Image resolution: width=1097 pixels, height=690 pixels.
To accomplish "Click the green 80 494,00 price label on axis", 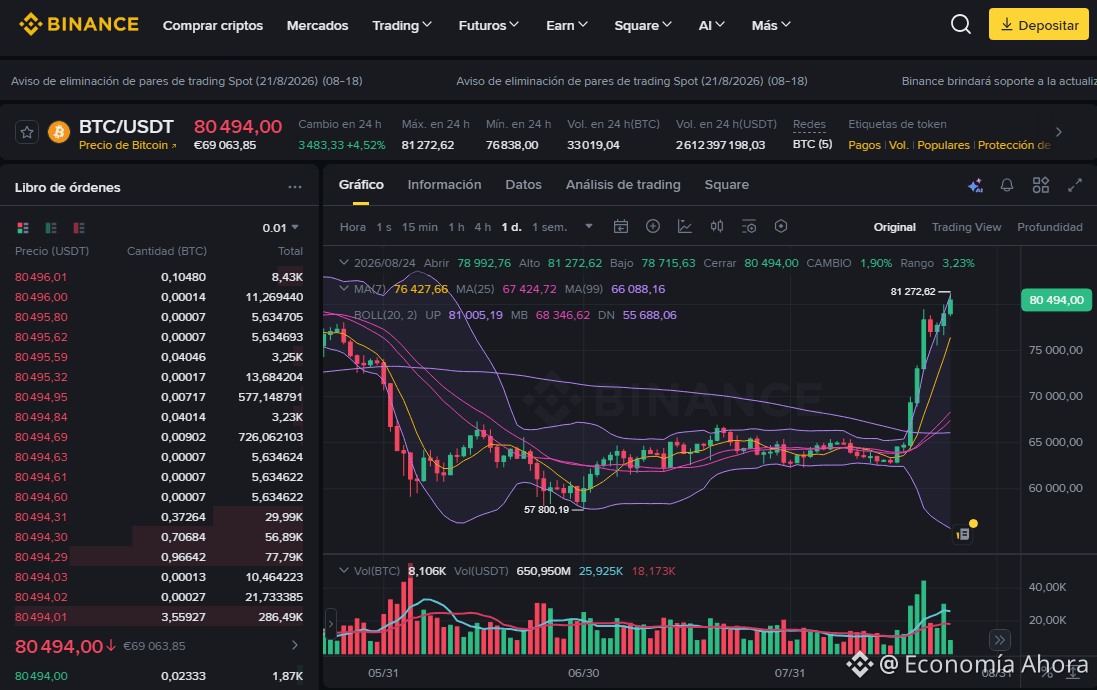I will click(x=1056, y=300).
